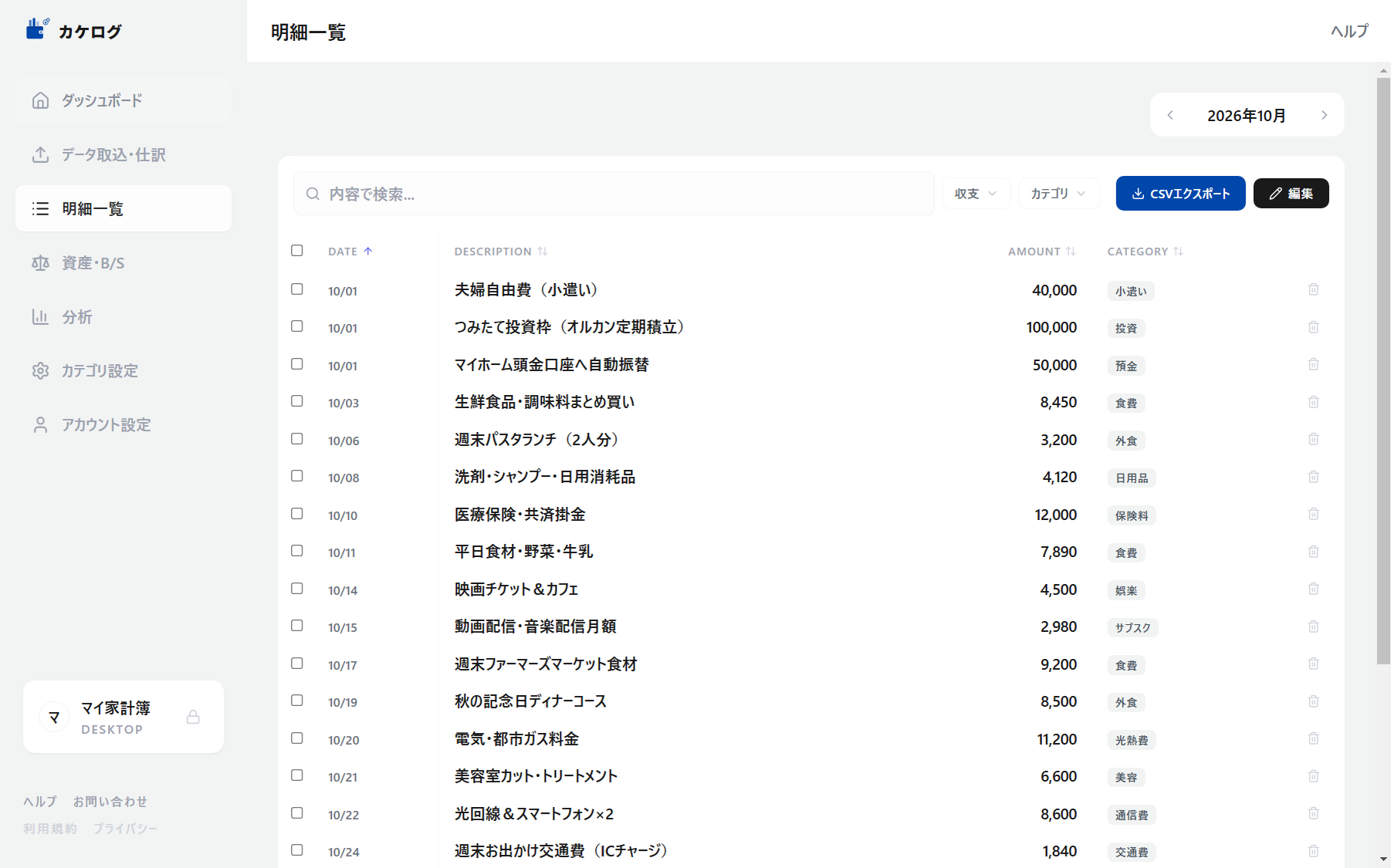Click trash icon for 電気・都市ガス料金 row
This screenshot has width=1391, height=868.
click(x=1313, y=738)
